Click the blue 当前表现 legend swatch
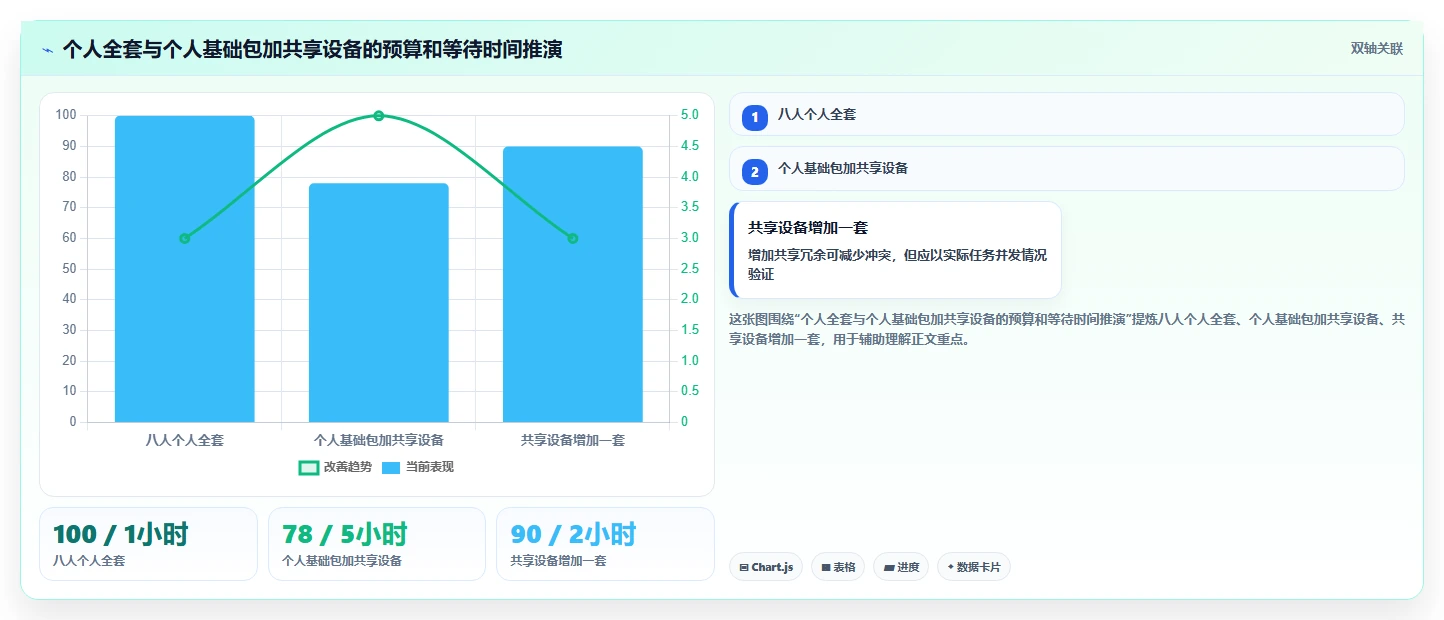Image resolution: width=1444 pixels, height=620 pixels. pos(391,467)
